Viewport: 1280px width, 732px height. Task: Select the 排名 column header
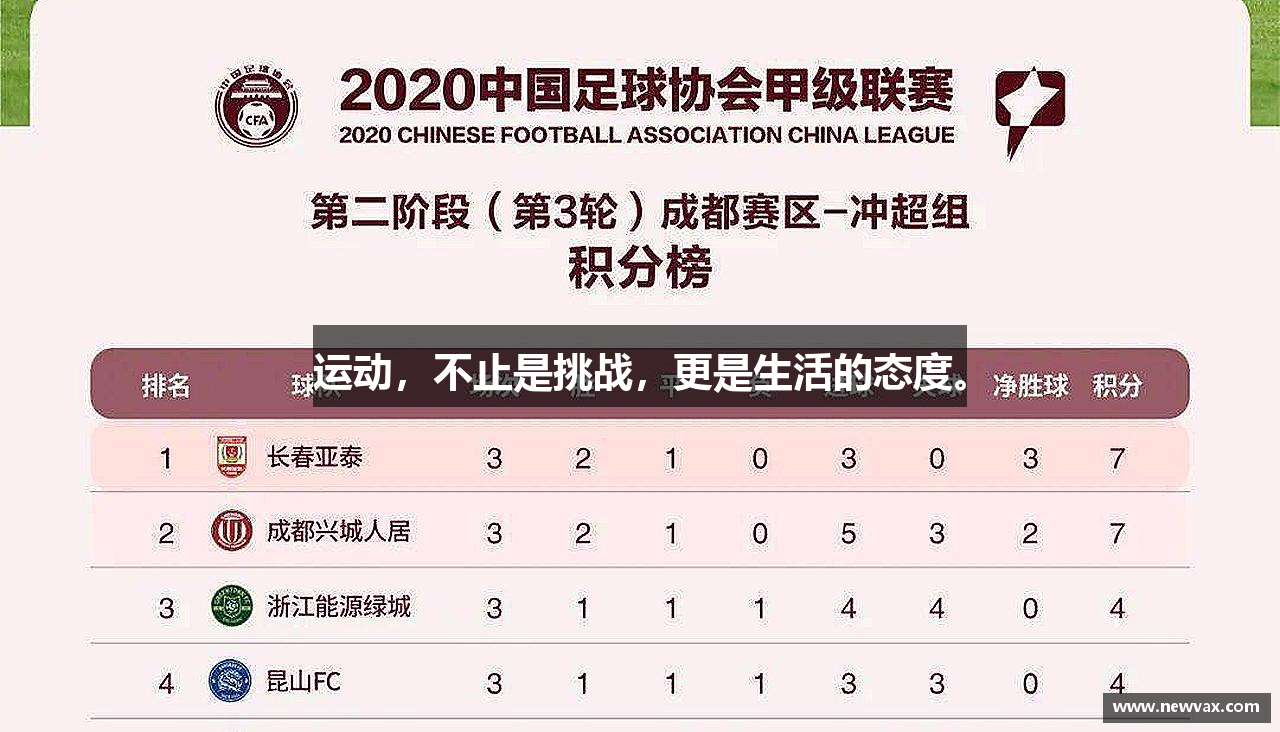[166, 385]
